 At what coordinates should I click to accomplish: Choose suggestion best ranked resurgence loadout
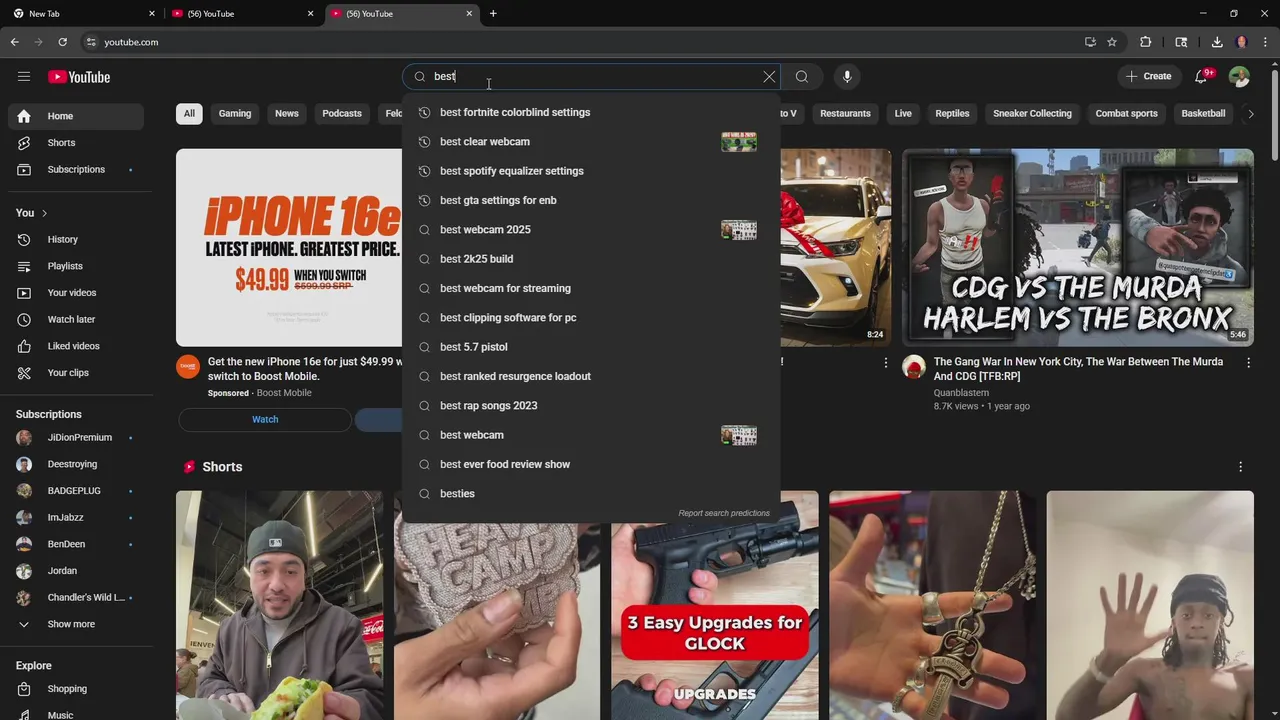point(591,376)
